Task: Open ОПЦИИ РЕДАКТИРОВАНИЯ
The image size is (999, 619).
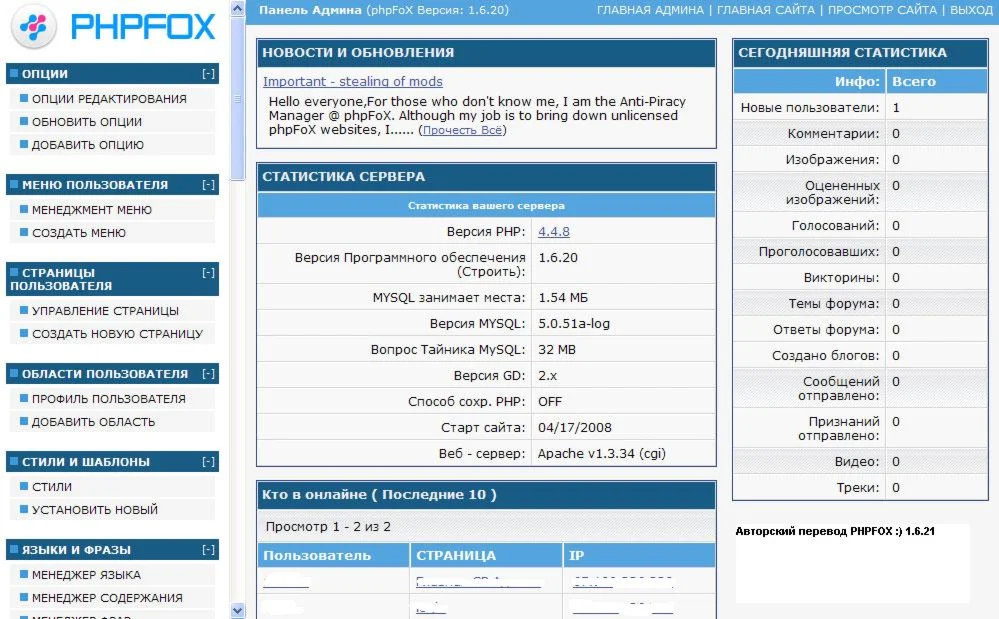Action: pyautogui.click(x=109, y=99)
